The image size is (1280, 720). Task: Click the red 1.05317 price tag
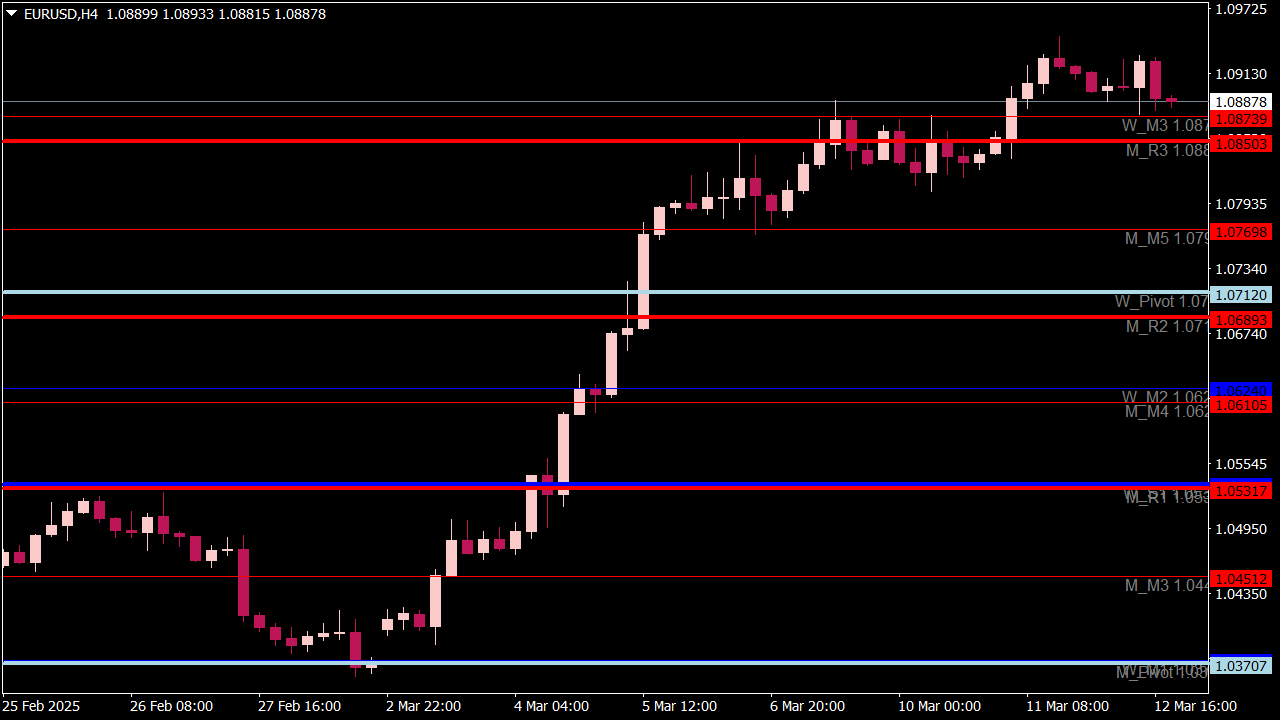click(1240, 491)
